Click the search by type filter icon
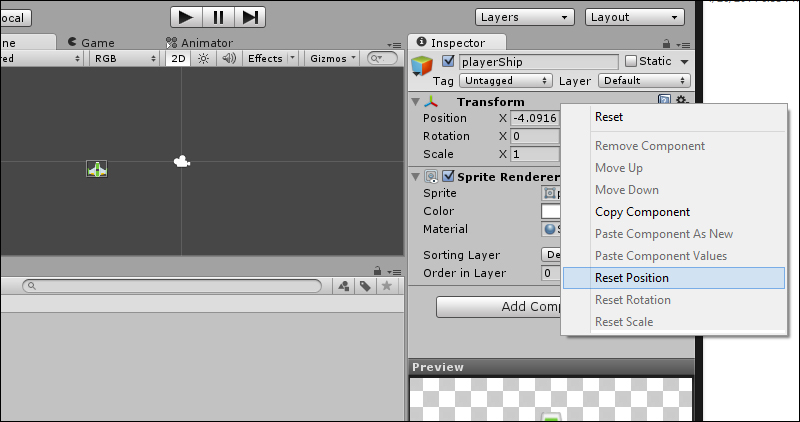This screenshot has height=422, width=800. coord(344,286)
